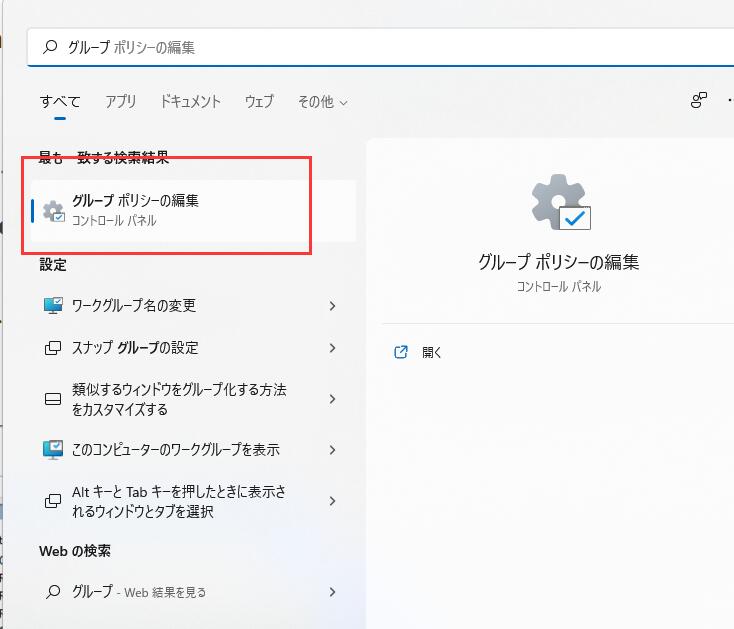Image resolution: width=734 pixels, height=629 pixels.
Task: Click the web search magnifier beside グループ
Action: 53,592
